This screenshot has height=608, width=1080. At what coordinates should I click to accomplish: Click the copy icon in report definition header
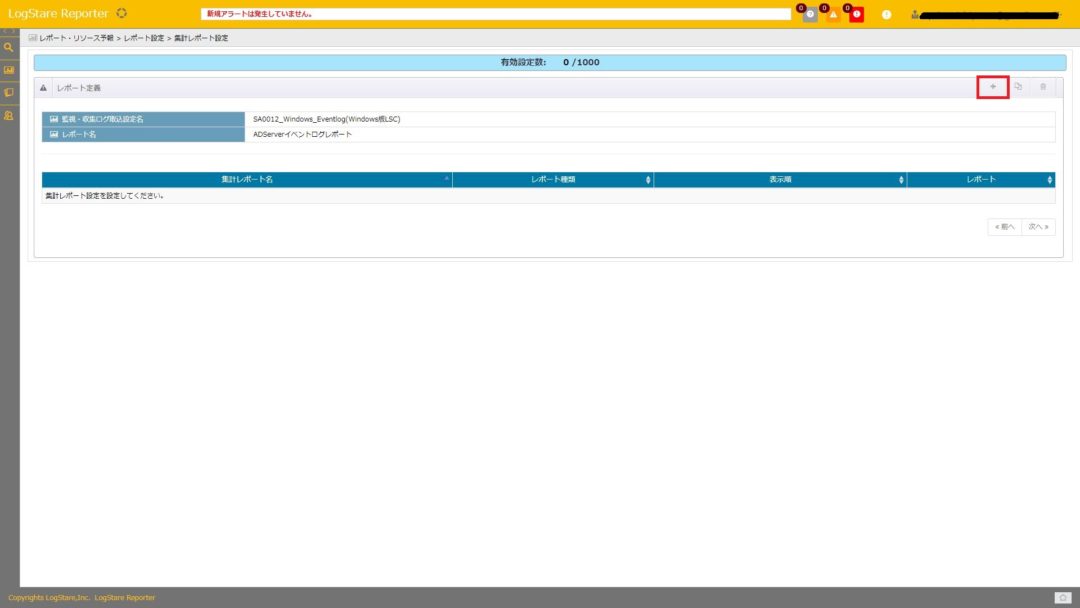tap(1018, 87)
